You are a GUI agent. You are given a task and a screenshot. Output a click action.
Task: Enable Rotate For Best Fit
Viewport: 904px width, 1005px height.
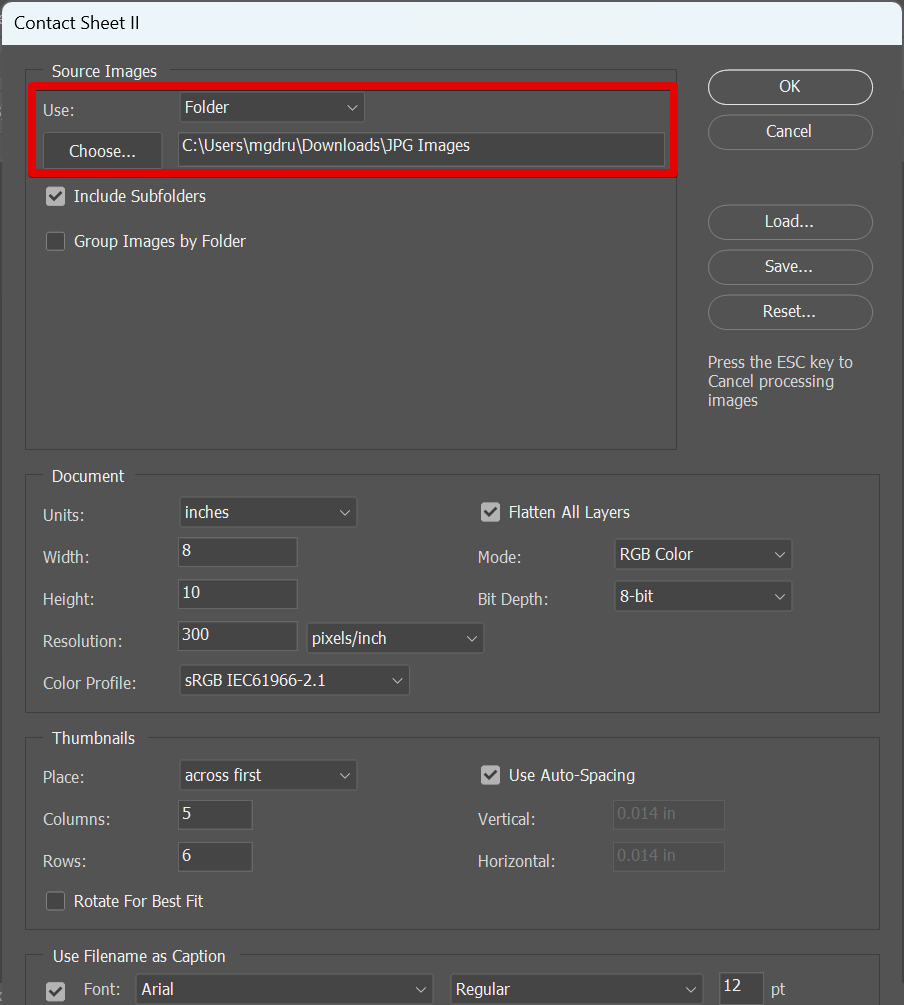tap(56, 902)
